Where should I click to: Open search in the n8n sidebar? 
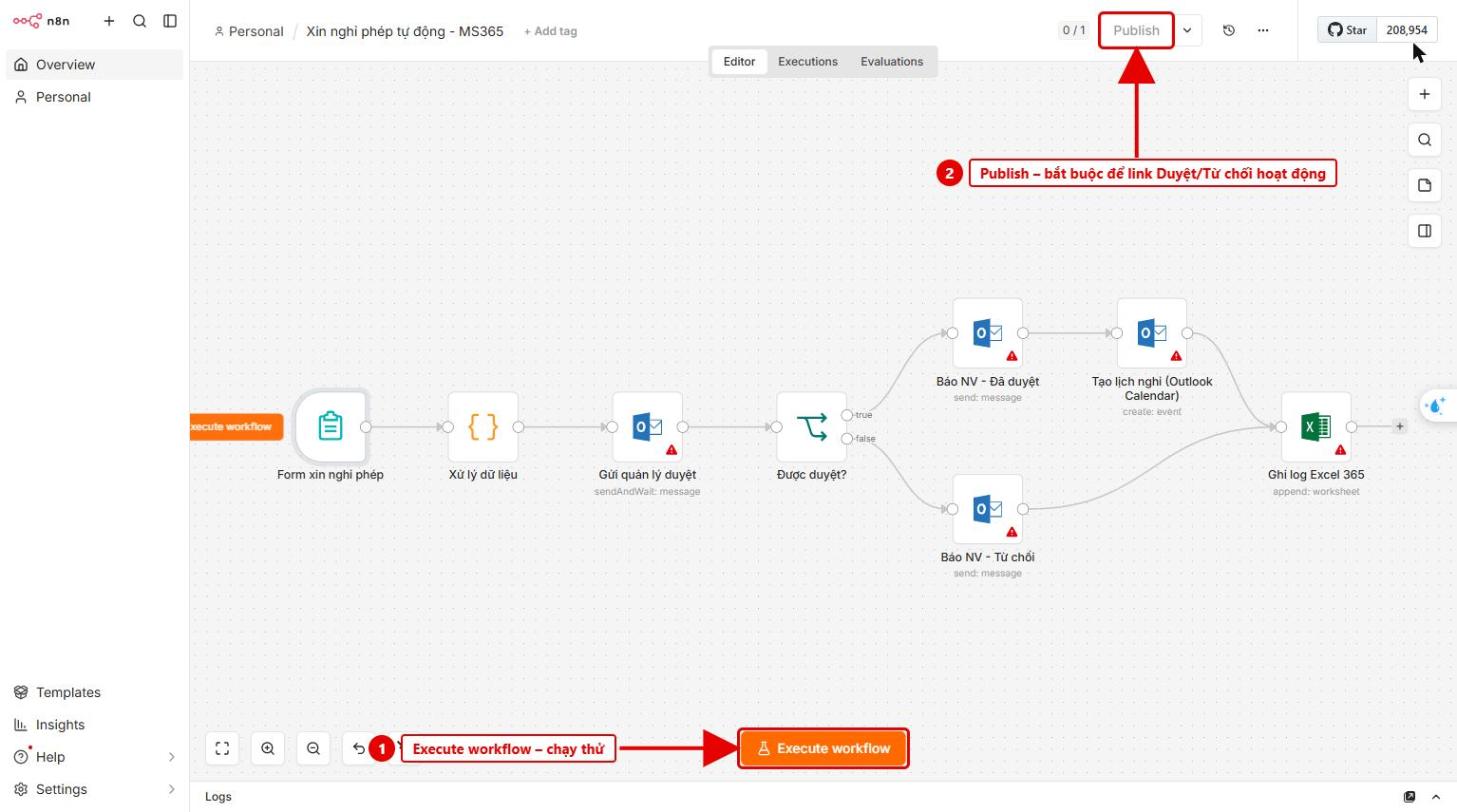click(x=140, y=21)
